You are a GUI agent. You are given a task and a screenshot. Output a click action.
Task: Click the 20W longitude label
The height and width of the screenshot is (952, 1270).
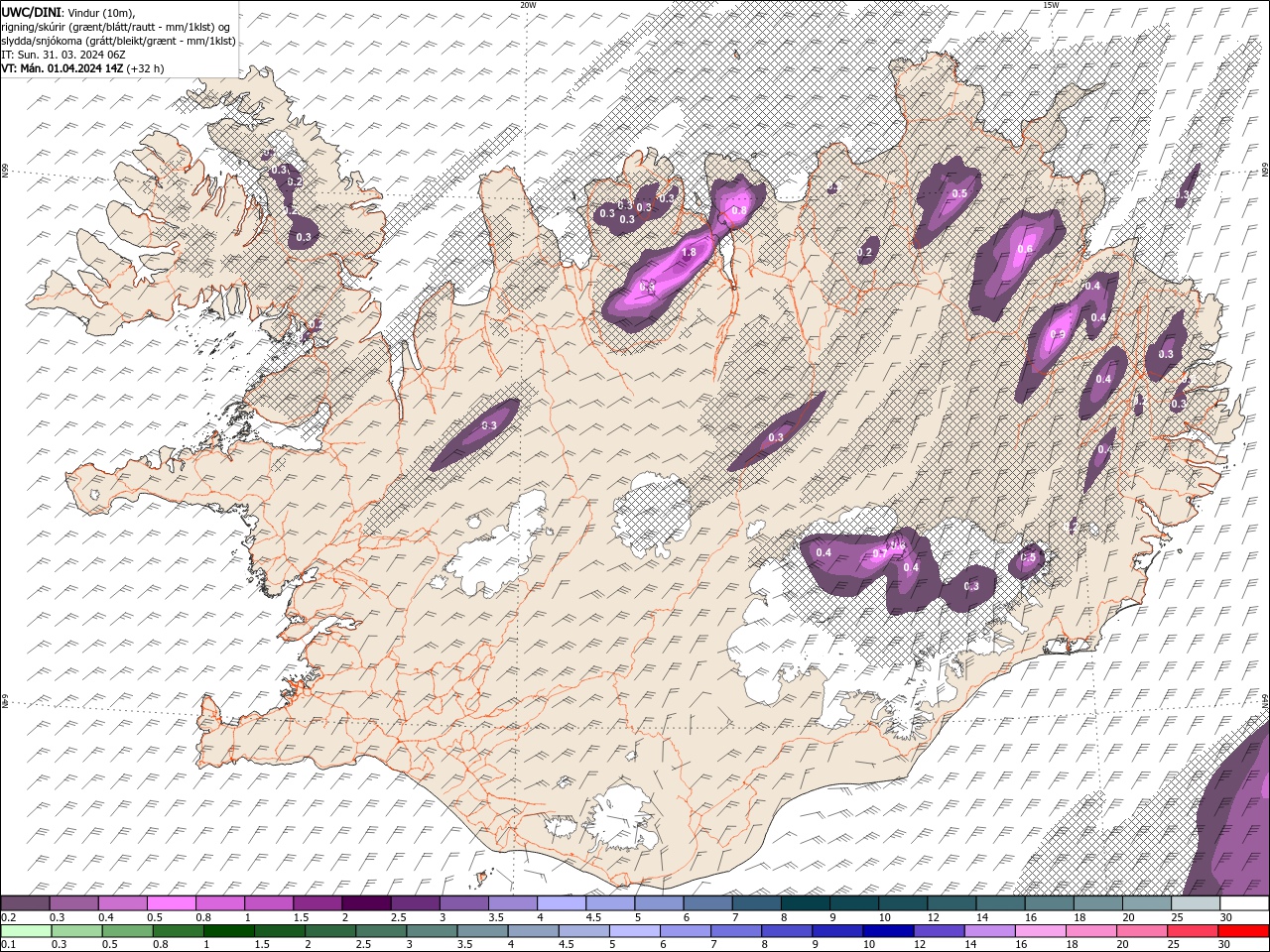[x=528, y=5]
